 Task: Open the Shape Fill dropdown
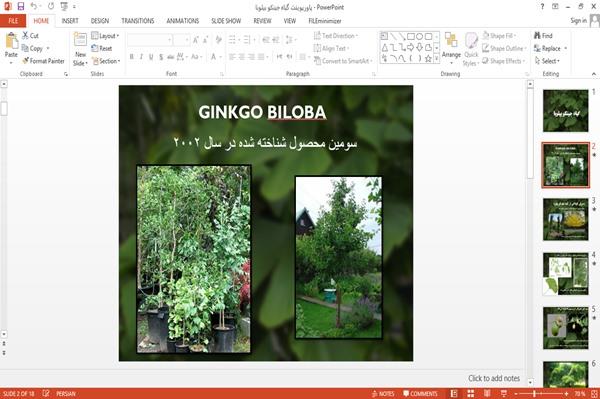499,36
